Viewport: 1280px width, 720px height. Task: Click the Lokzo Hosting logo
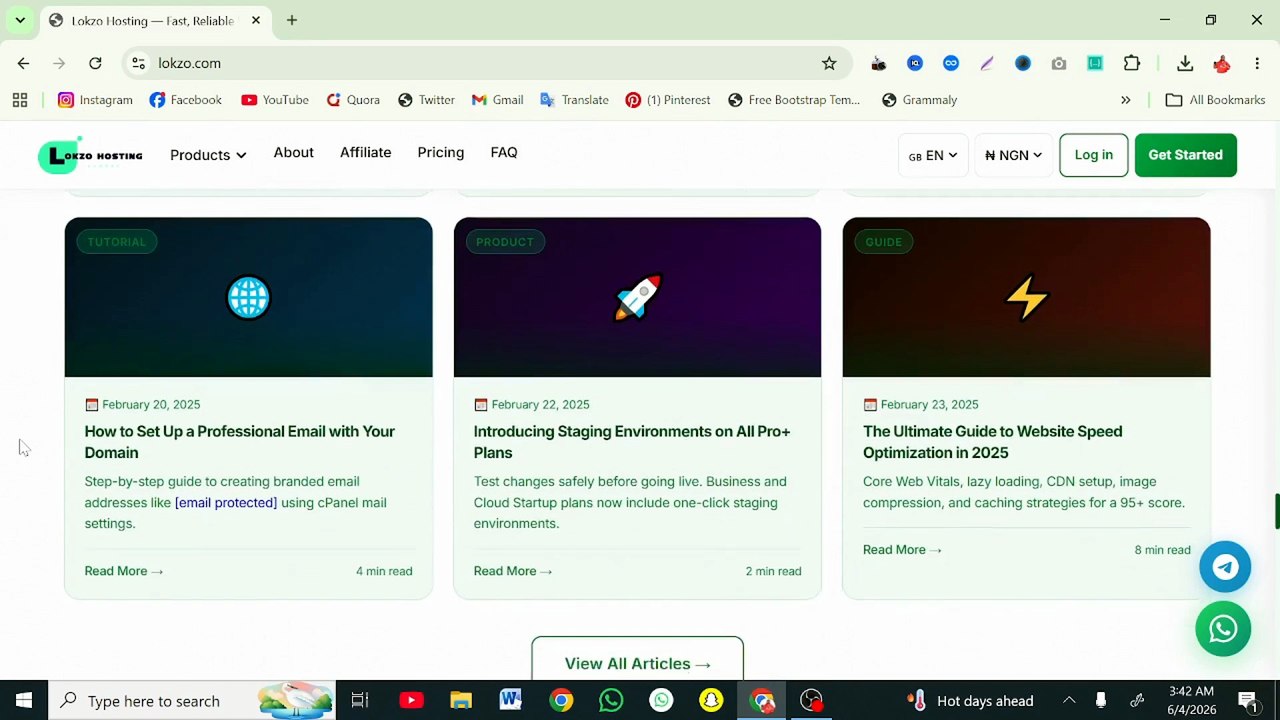coord(91,156)
